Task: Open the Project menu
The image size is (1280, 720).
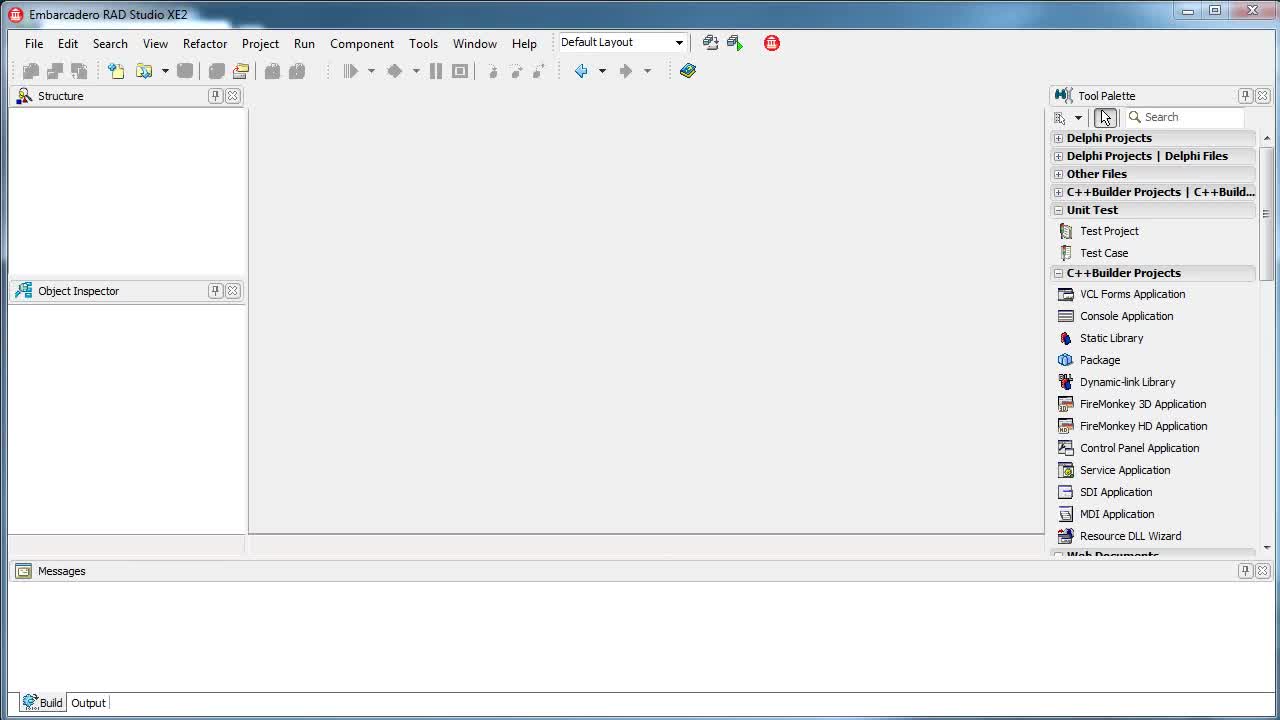Action: pos(260,43)
